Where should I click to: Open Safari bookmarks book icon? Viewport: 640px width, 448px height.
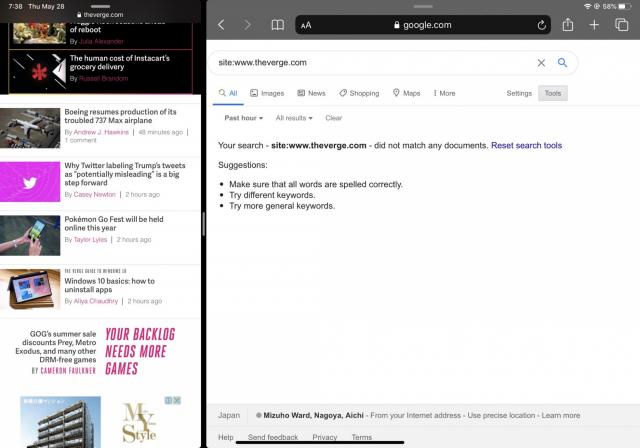tap(278, 25)
